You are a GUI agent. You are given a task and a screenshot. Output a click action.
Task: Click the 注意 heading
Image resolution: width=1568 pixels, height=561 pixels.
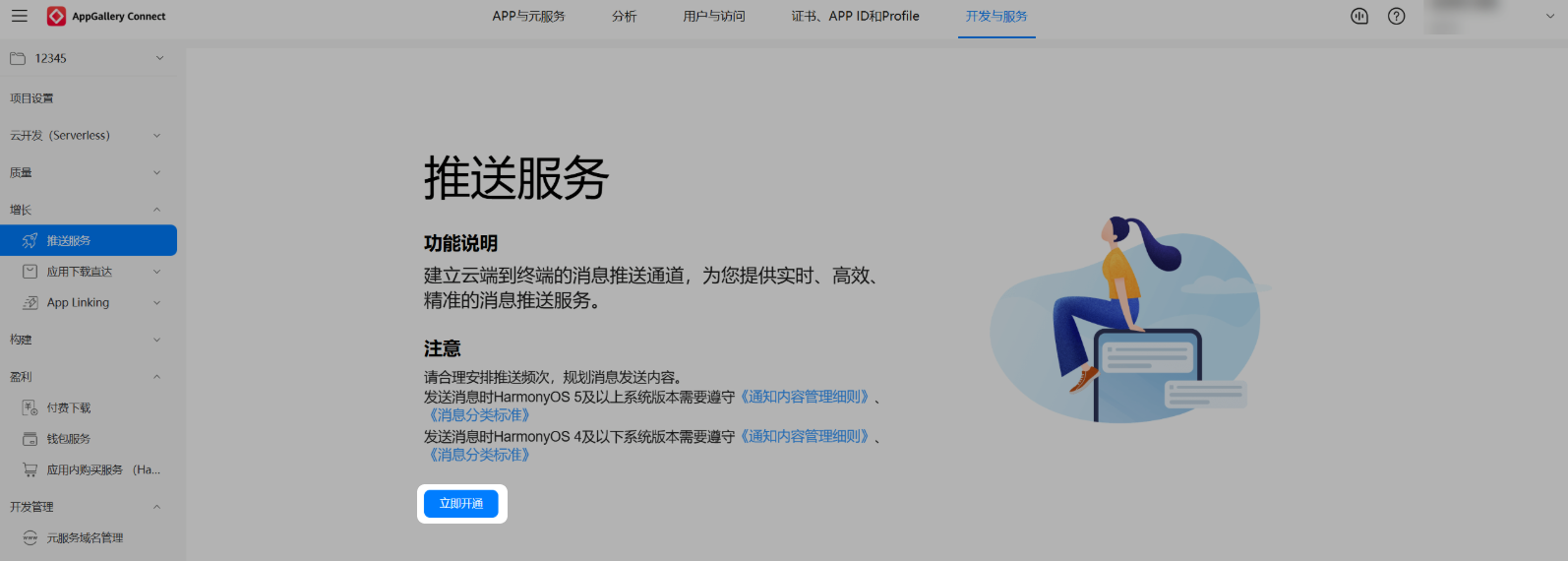coord(443,348)
